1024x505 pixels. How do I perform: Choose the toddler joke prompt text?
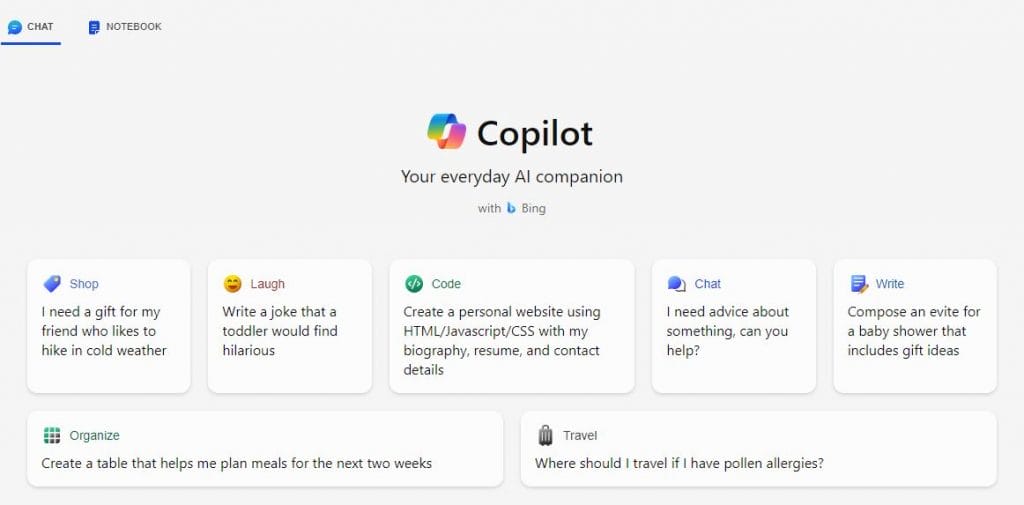280,331
